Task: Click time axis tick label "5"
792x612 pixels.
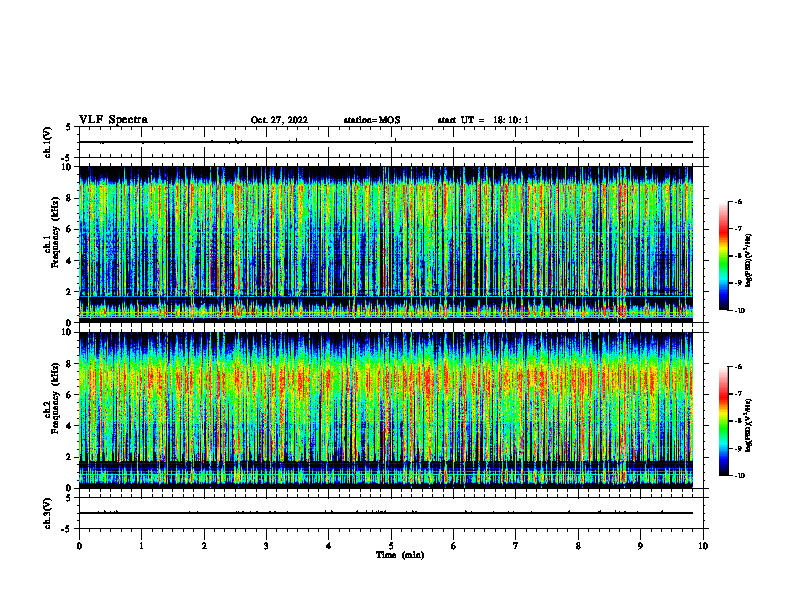Action: pyautogui.click(x=391, y=546)
